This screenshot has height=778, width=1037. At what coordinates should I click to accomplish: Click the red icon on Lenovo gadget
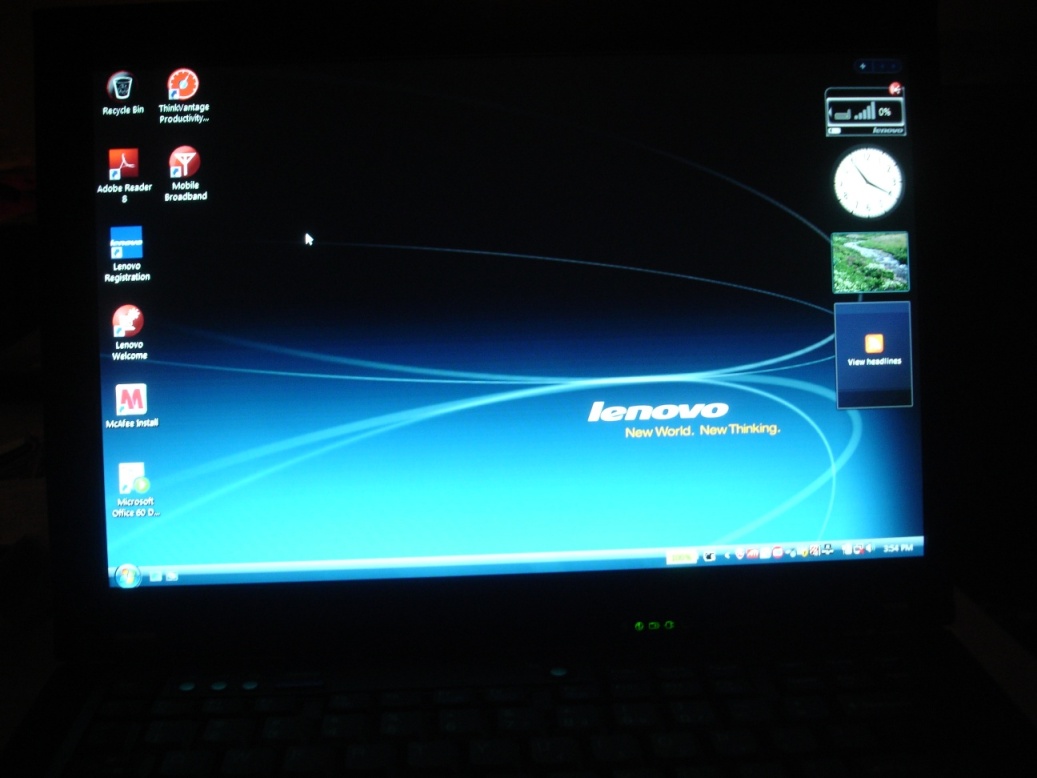click(895, 88)
